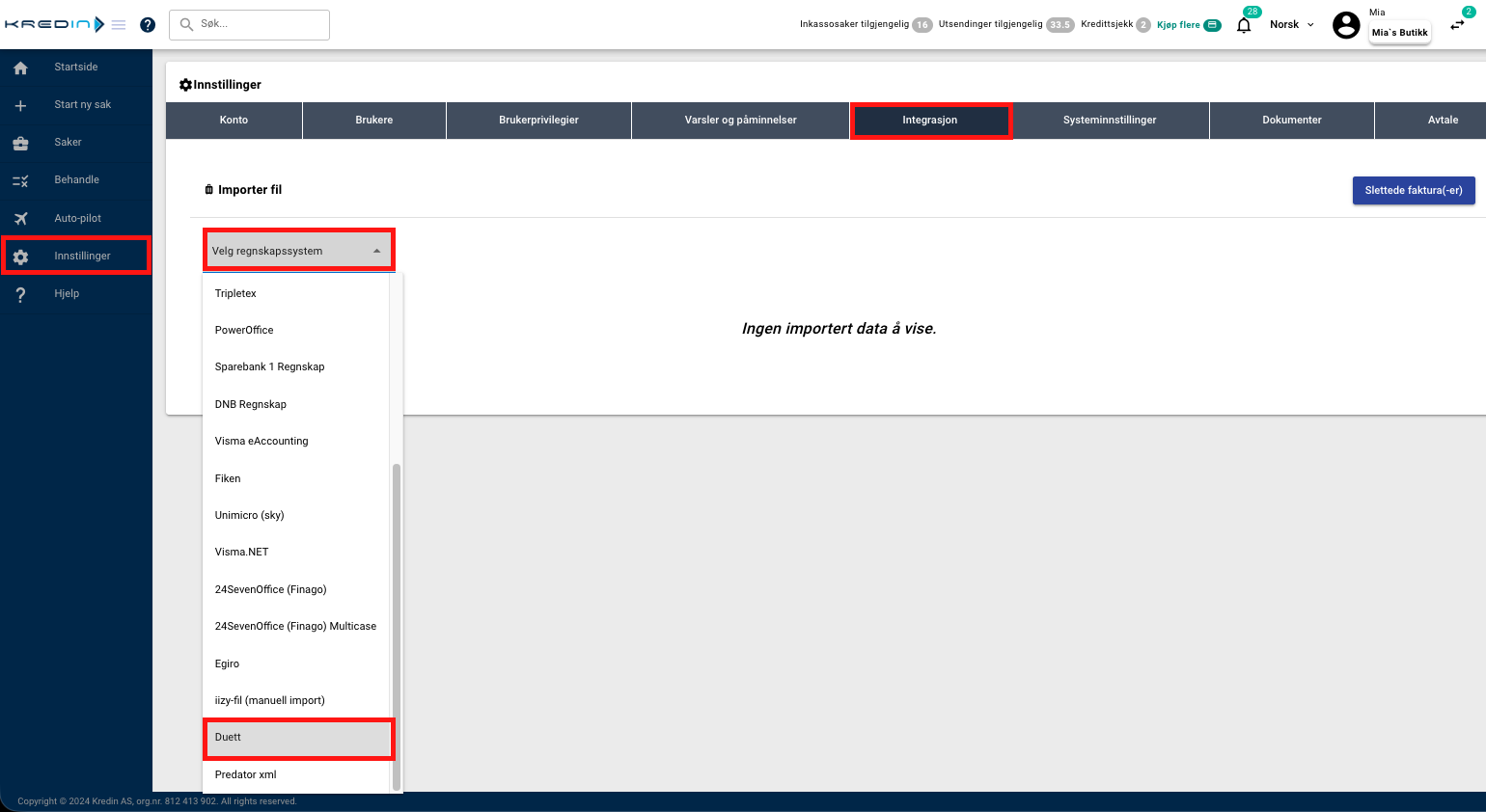Select the Varsler og påminnelser tab
The width and height of the screenshot is (1486, 812).
click(x=741, y=121)
